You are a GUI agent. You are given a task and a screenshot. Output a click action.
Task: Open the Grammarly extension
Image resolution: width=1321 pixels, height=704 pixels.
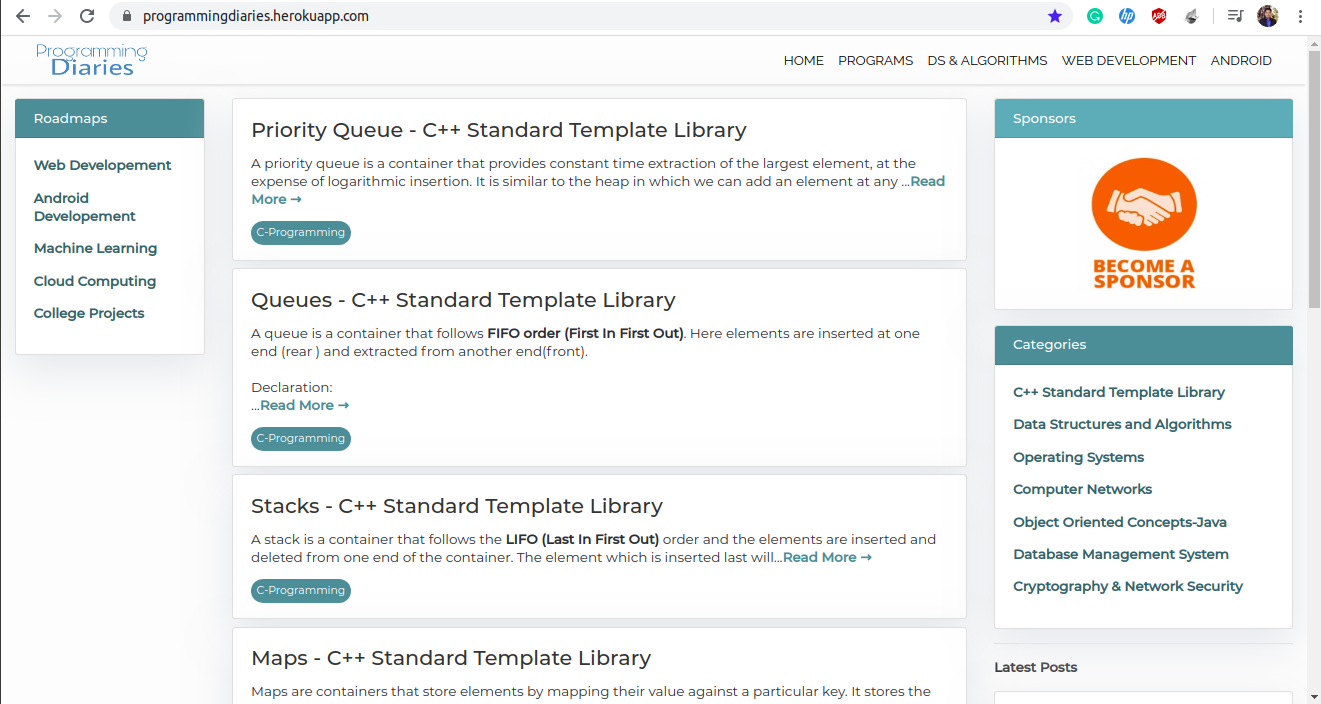click(1095, 16)
